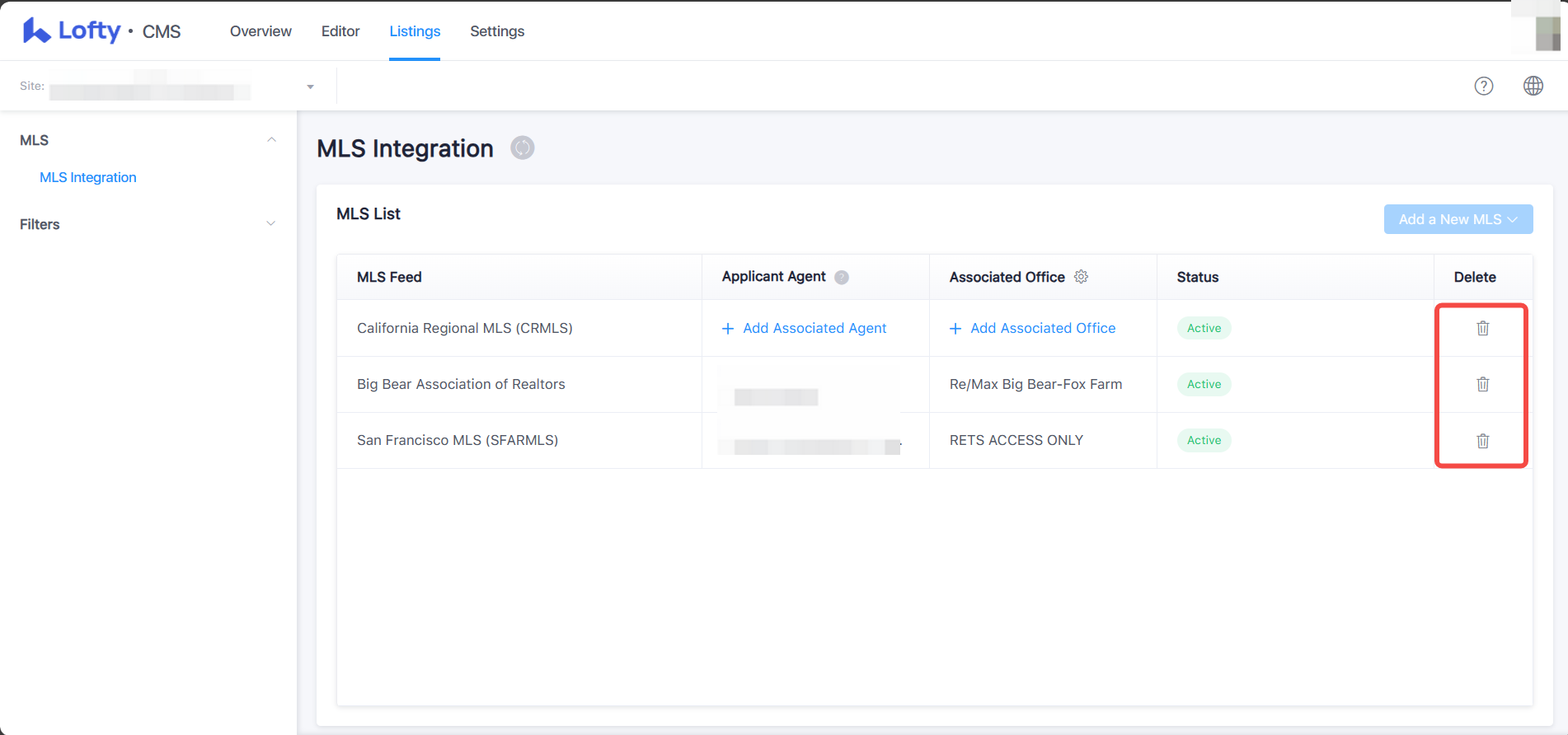Expand the Filters sidebar section
This screenshot has width=1568, height=735.
pyautogui.click(x=271, y=224)
